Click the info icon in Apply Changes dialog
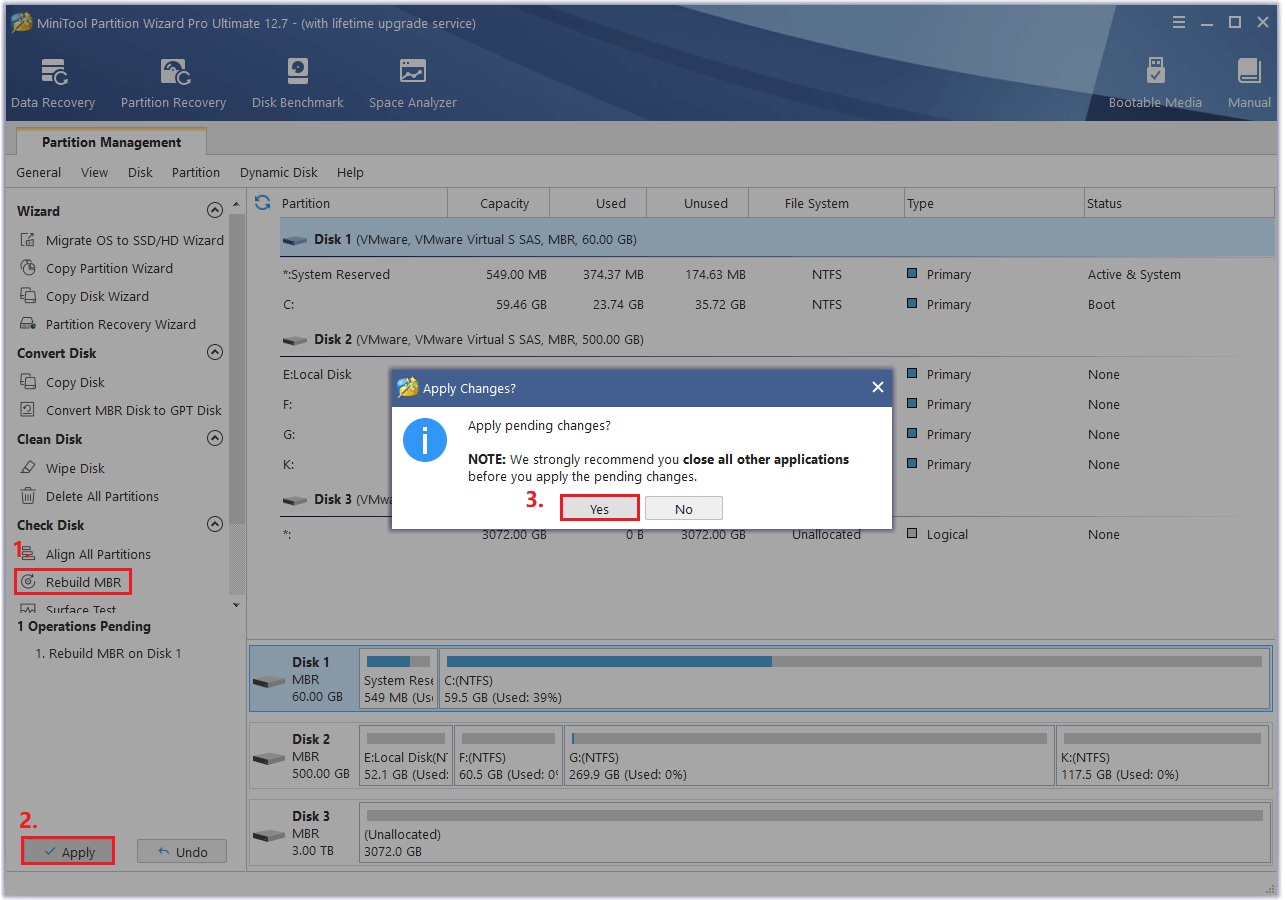Image resolution: width=1285 pixels, height=900 pixels. click(425, 440)
